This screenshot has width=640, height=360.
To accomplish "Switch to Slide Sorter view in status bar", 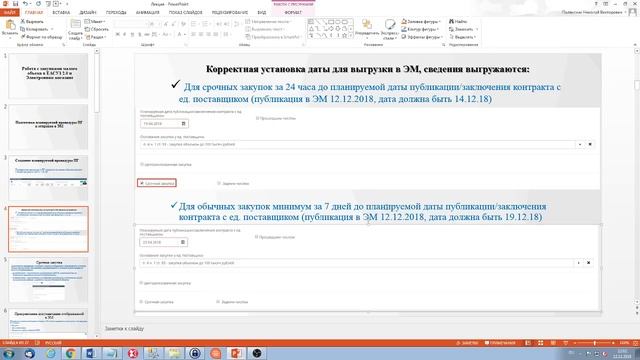I will [540, 343].
